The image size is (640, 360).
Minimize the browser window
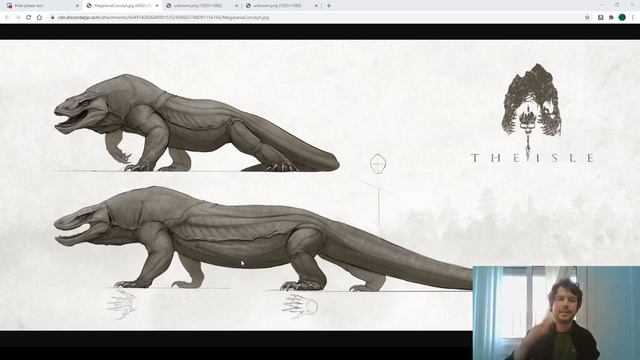pos(602,5)
